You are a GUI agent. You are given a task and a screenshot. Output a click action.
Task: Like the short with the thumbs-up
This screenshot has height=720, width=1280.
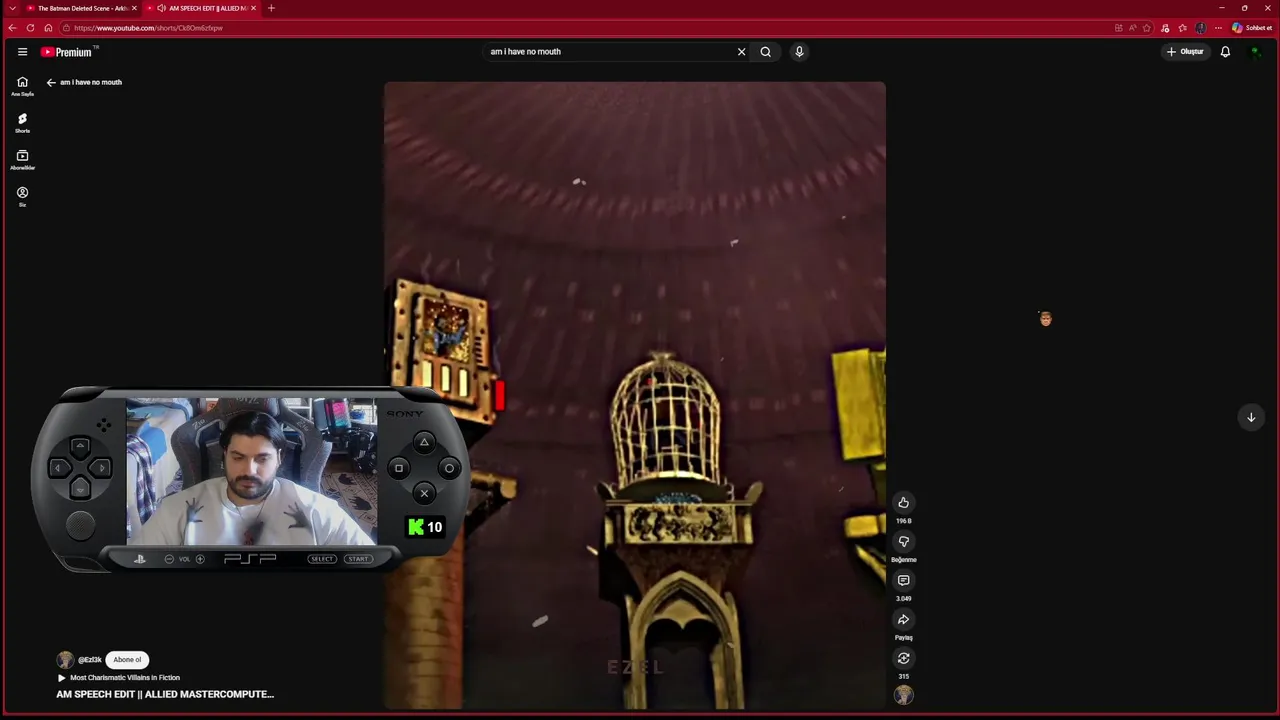[x=903, y=503]
